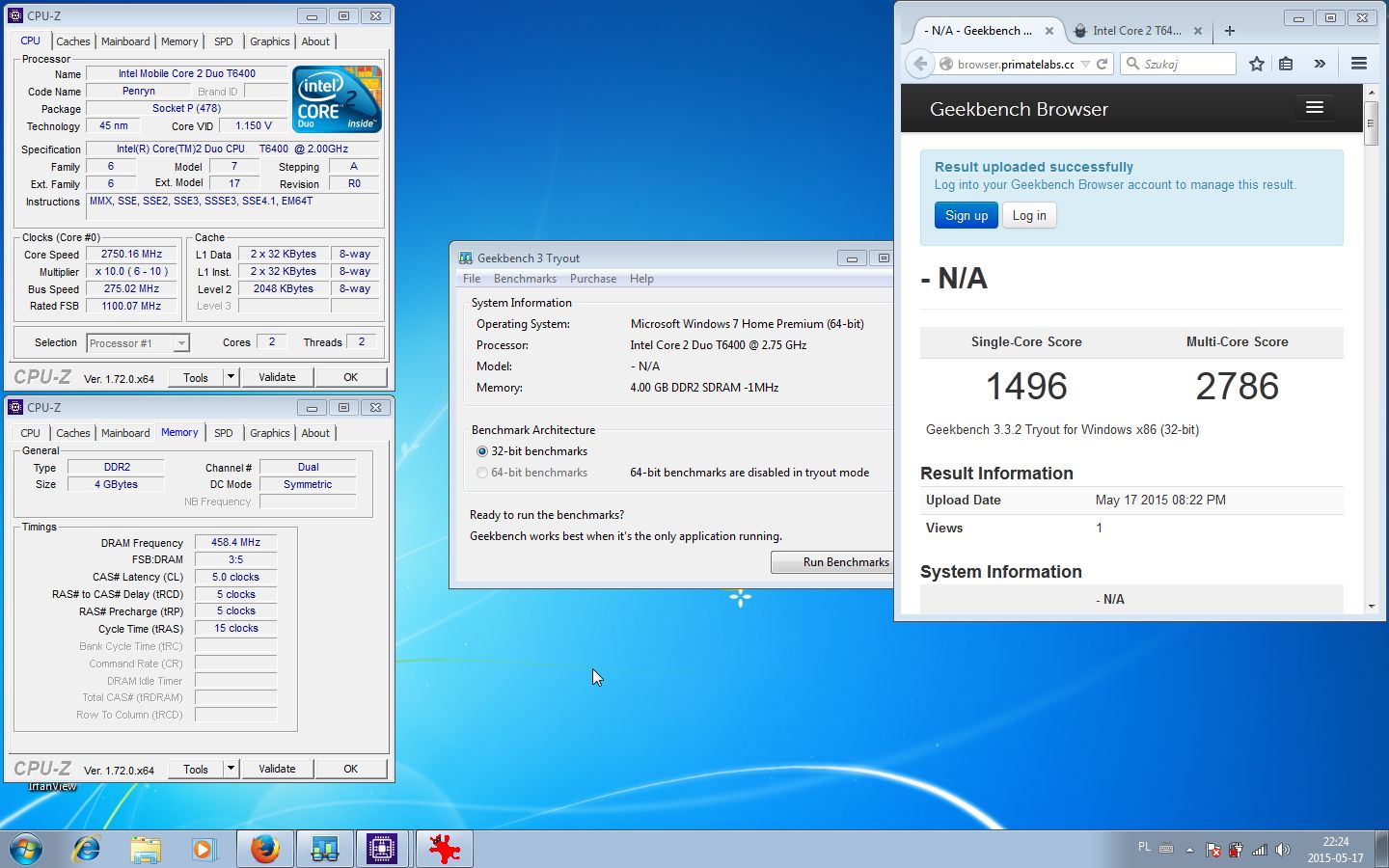Switch to IrfanView from the taskbar

[444, 849]
